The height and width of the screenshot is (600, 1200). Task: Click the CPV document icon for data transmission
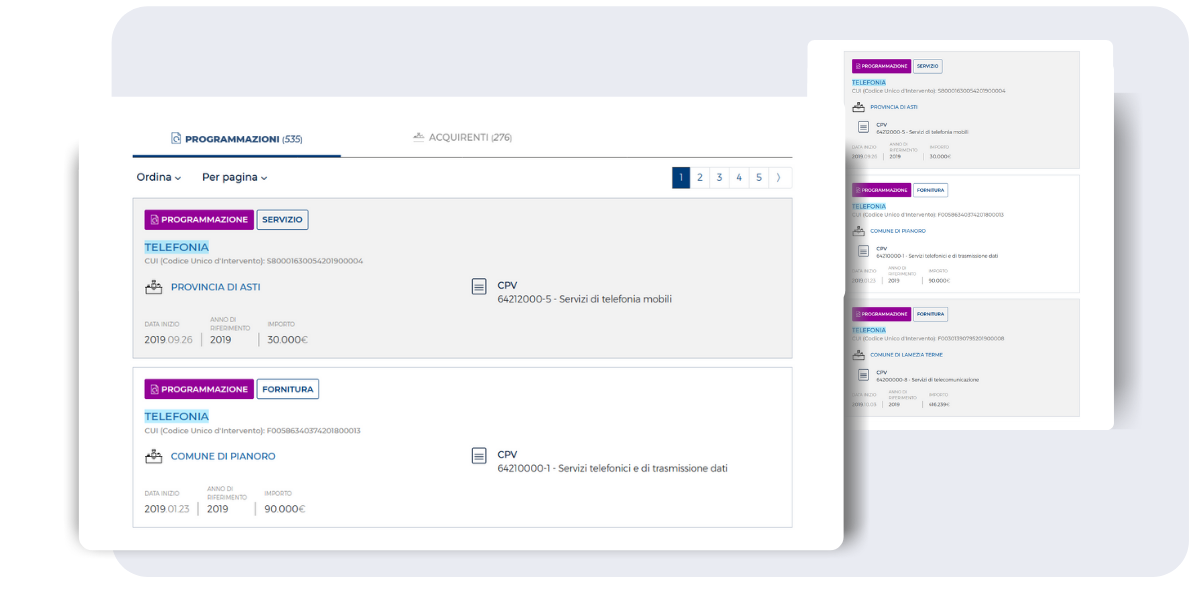(479, 456)
